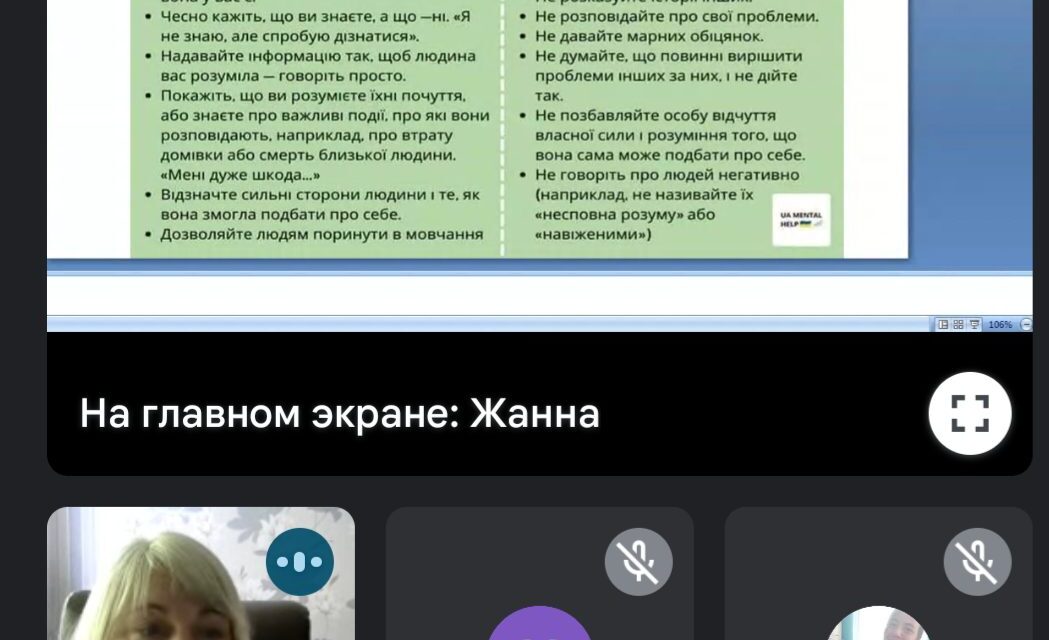Click the zoom out minus button

click(1026, 324)
